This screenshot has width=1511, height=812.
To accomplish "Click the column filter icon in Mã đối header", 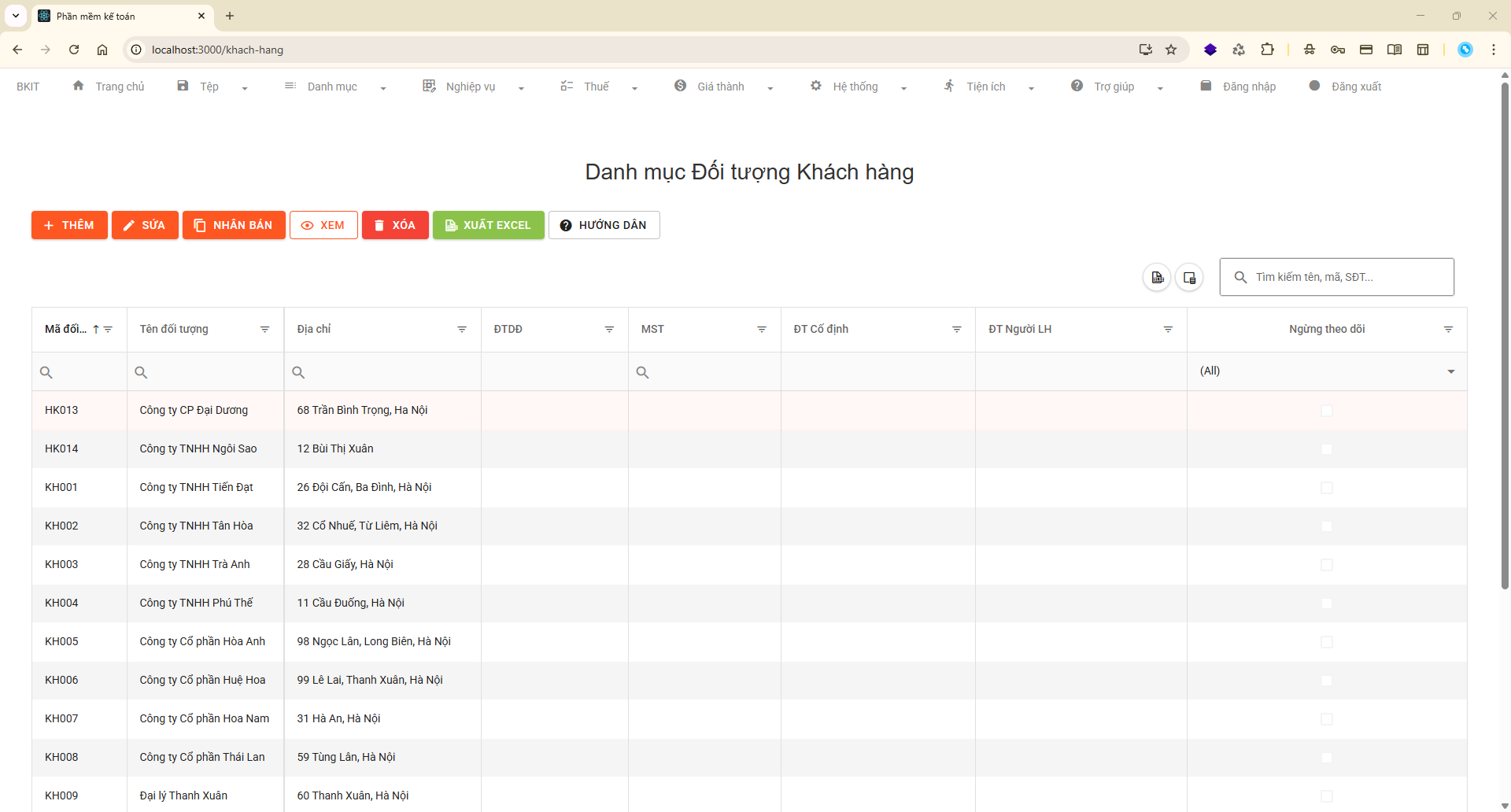I will click(x=109, y=330).
